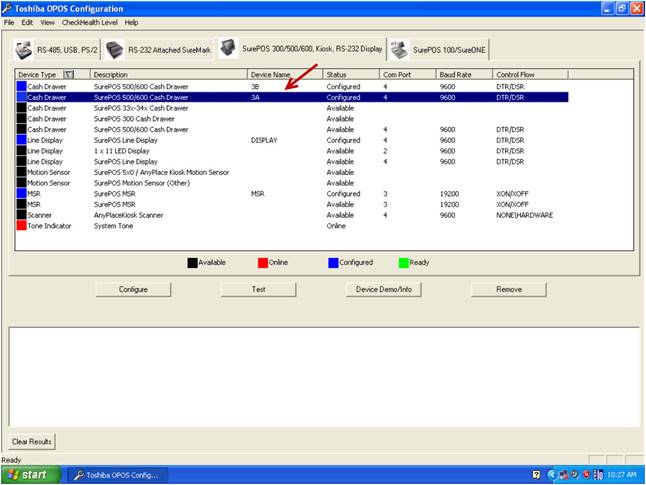
Task: Click the RS-232 Attached SureMark printer icon
Action: point(115,50)
